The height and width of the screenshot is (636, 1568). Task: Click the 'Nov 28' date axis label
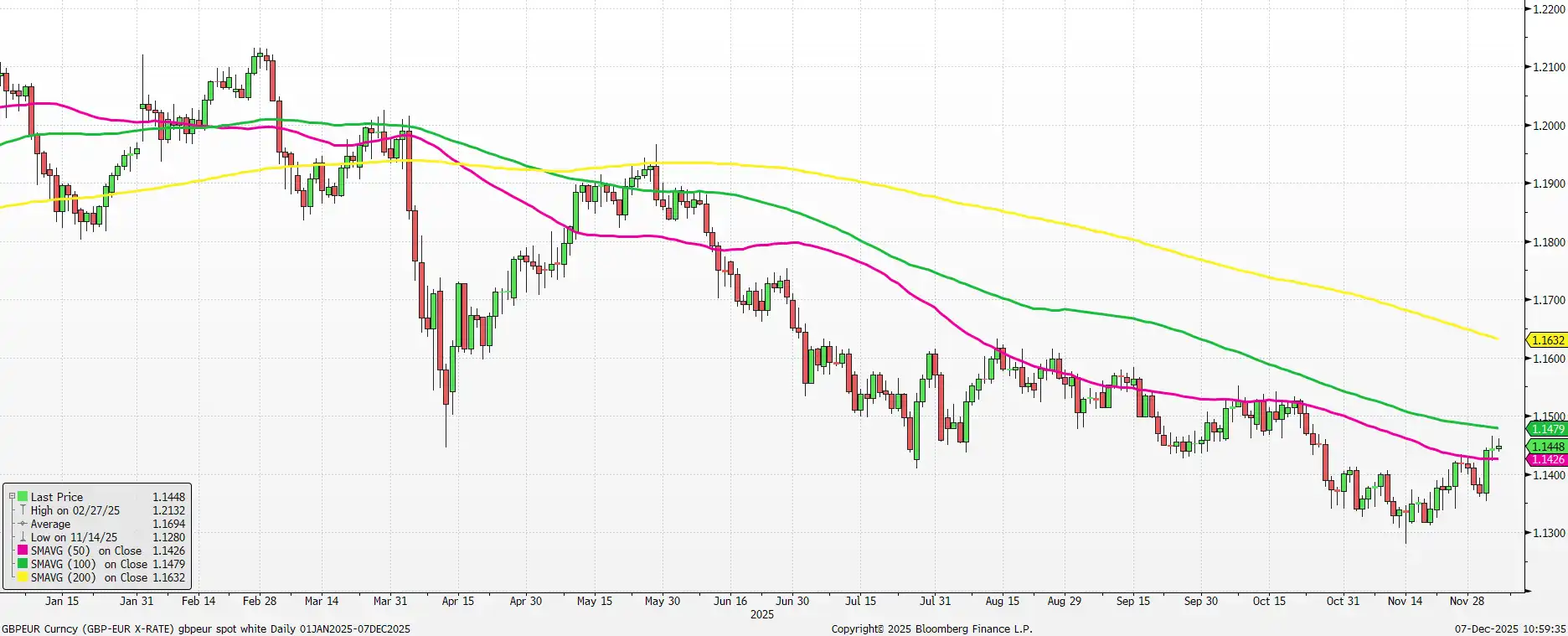pos(1467,601)
